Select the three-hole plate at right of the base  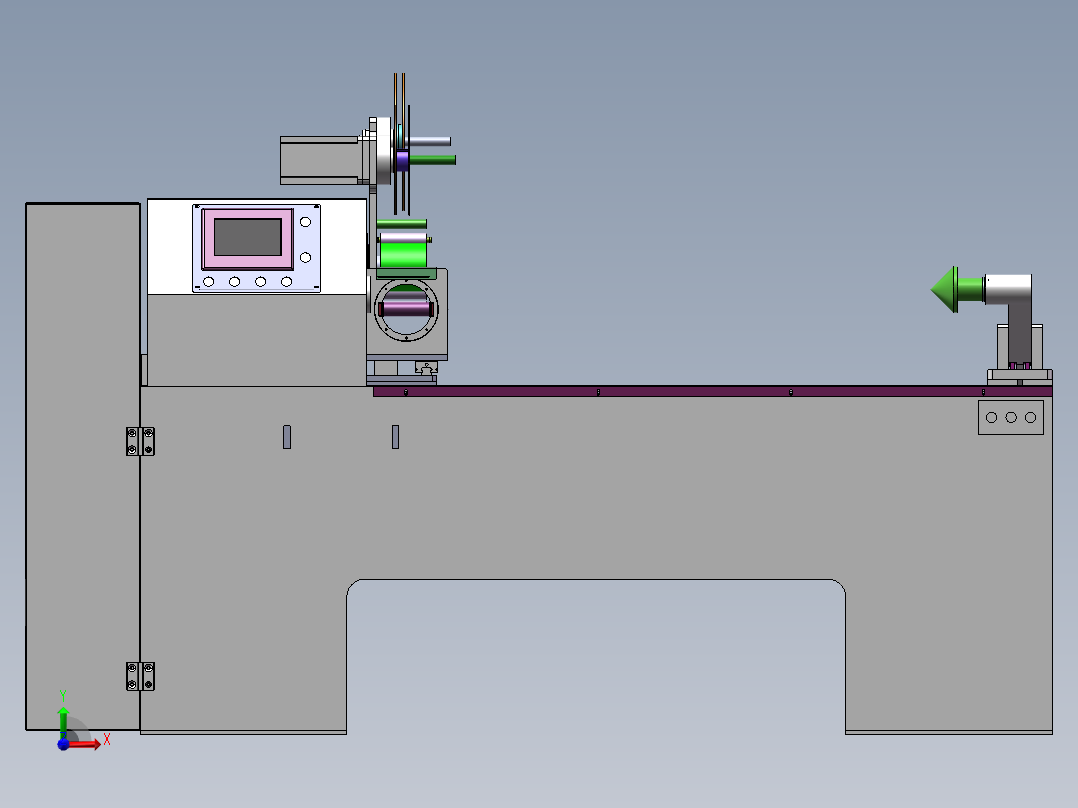point(1011,417)
